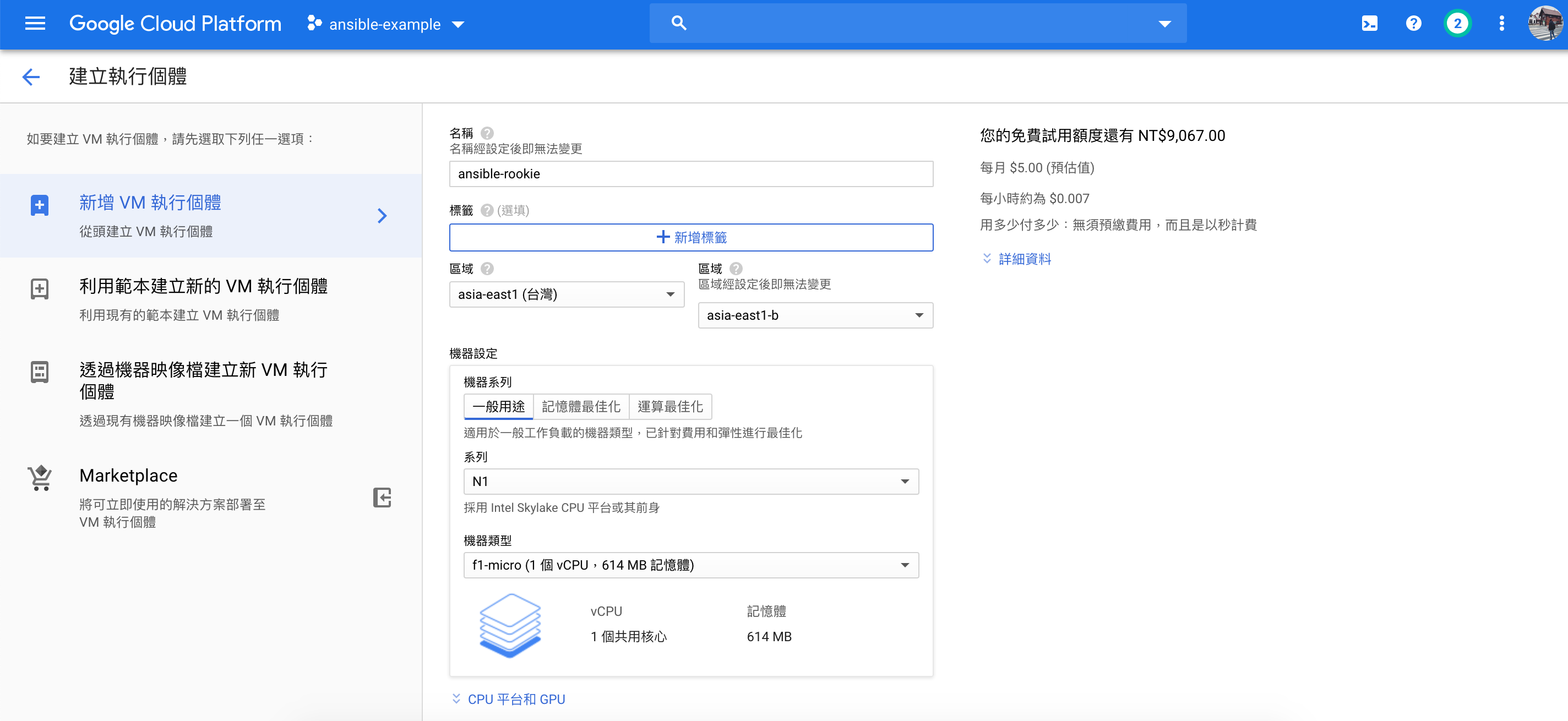Click the help icon next to 名稱
The width and height of the screenshot is (1568, 721).
tap(487, 133)
